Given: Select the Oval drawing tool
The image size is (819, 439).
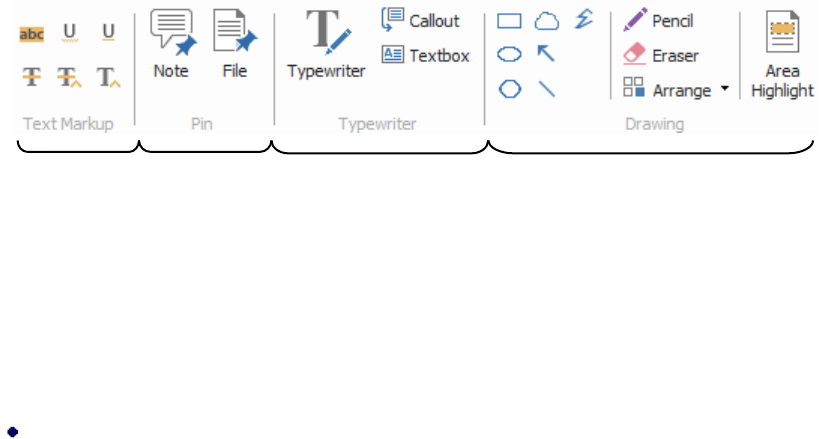Looking at the screenshot, I should click(510, 54).
